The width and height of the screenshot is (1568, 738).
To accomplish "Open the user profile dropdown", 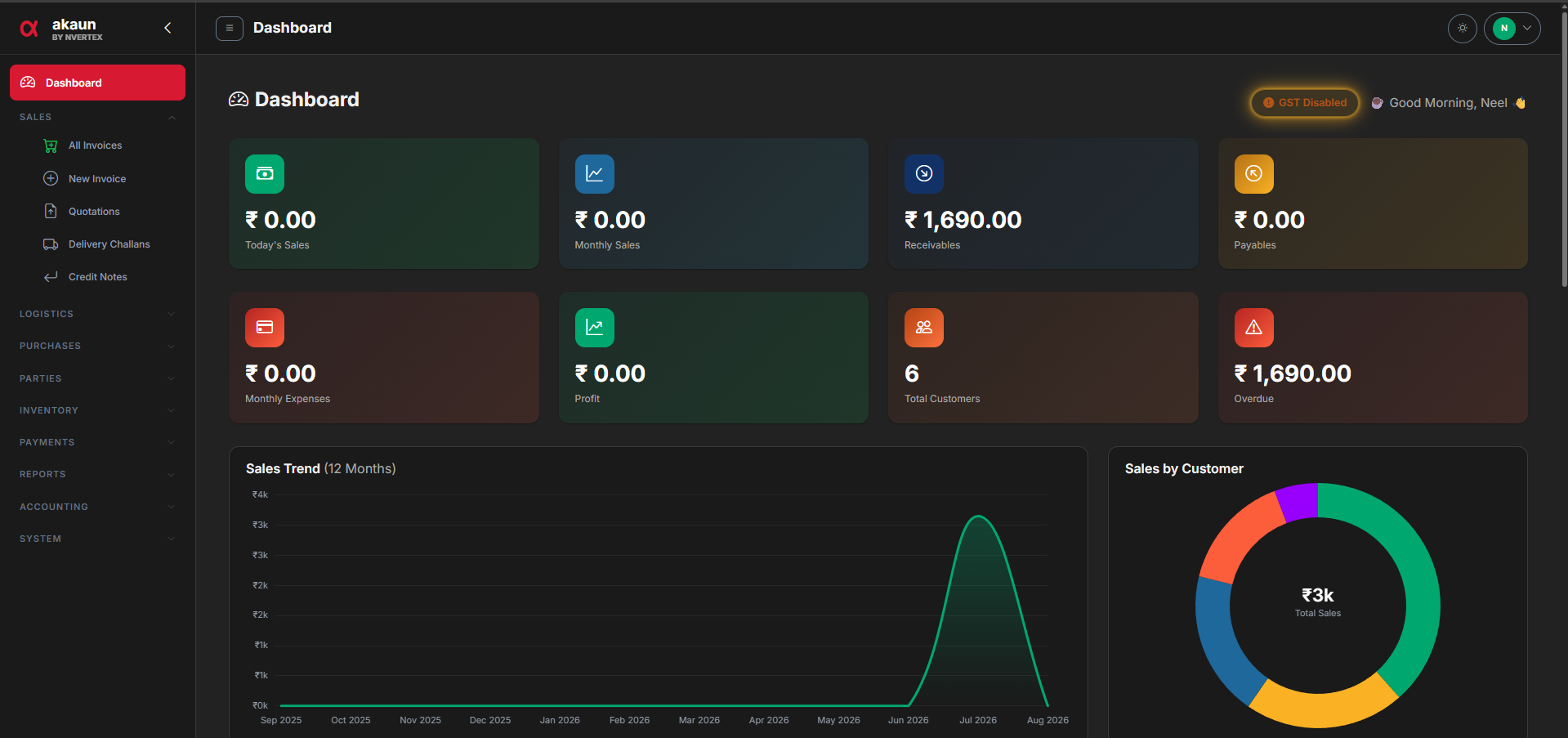I will click(x=1512, y=28).
